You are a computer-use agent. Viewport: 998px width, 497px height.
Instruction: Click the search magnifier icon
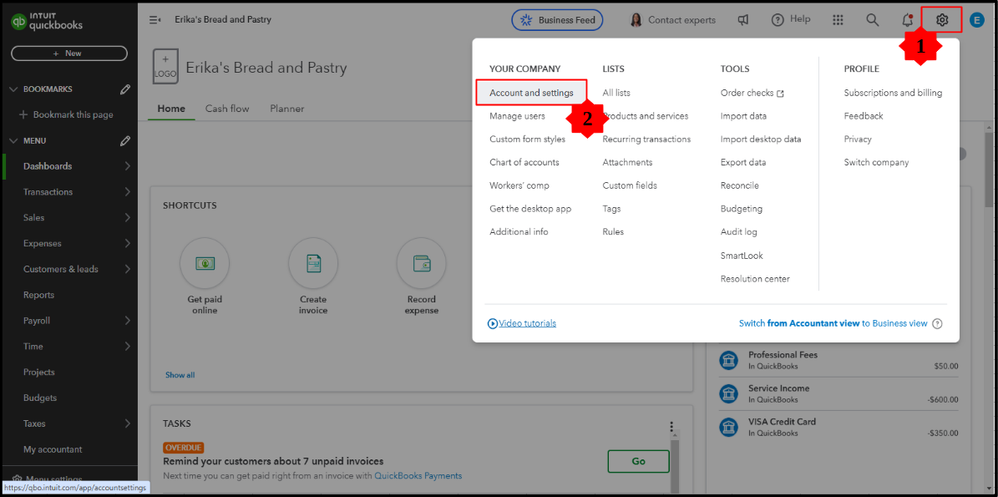pos(873,20)
